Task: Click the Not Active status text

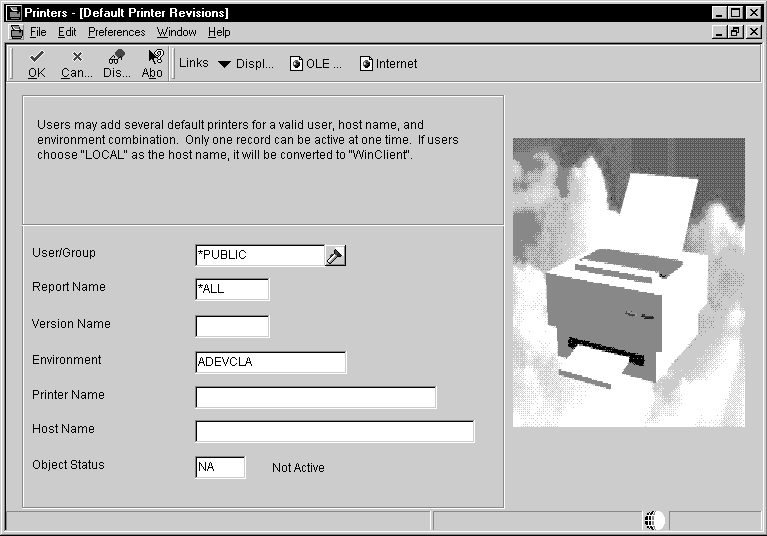Action: click(x=298, y=468)
